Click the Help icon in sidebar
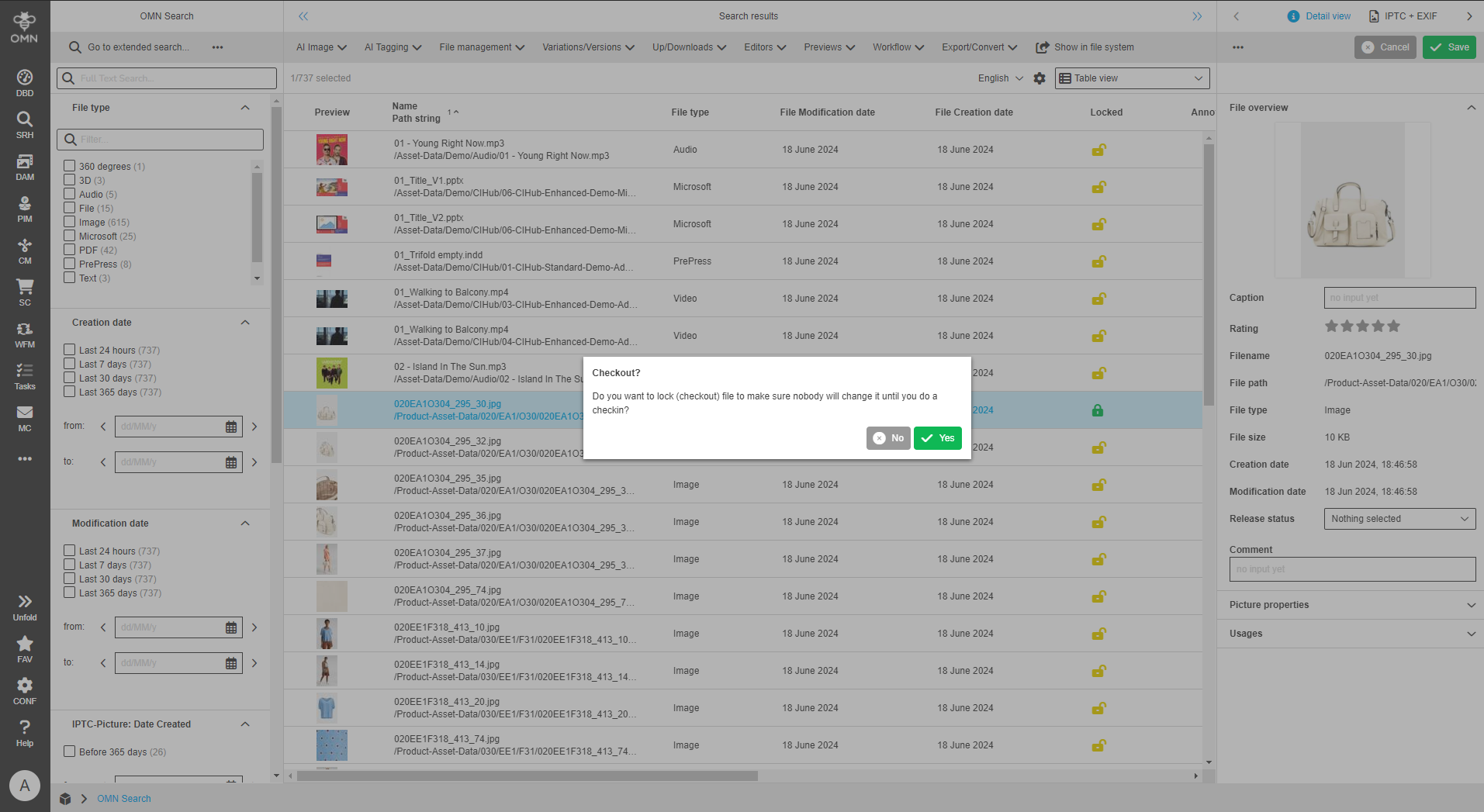 [x=24, y=729]
